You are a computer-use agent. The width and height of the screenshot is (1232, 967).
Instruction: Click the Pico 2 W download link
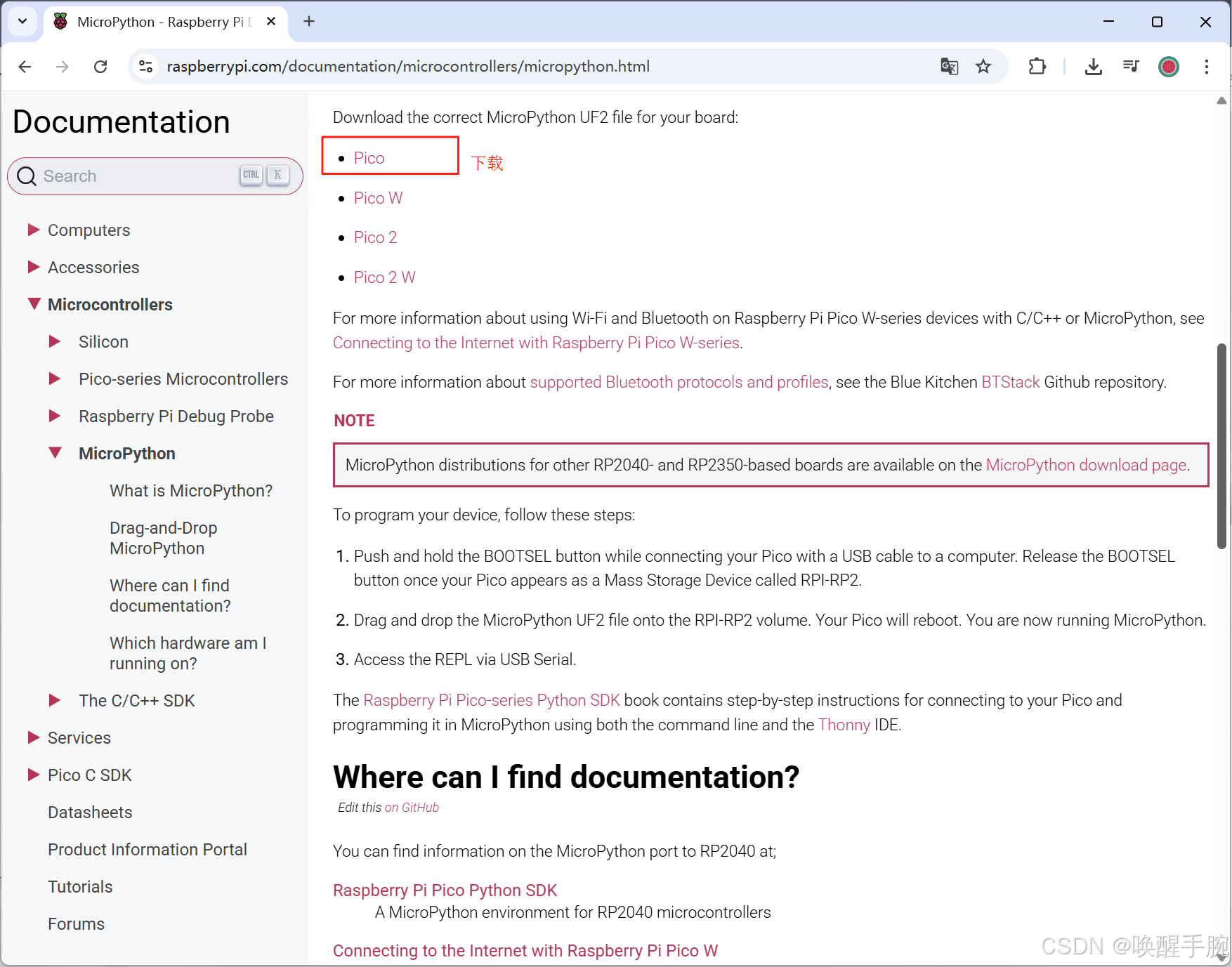[385, 277]
